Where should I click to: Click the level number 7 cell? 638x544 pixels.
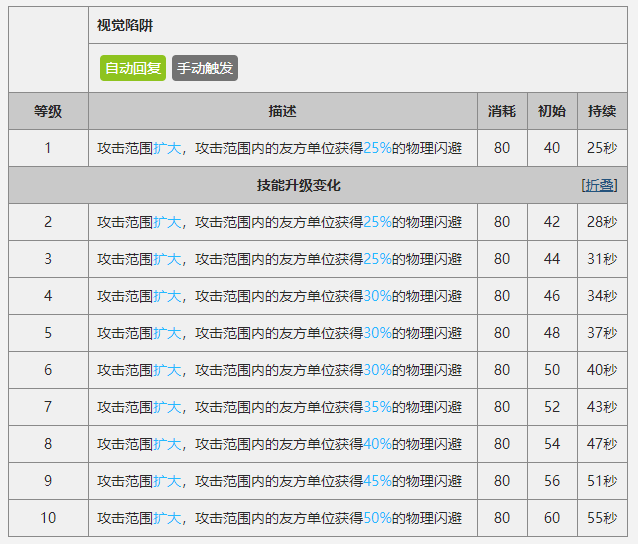48,407
